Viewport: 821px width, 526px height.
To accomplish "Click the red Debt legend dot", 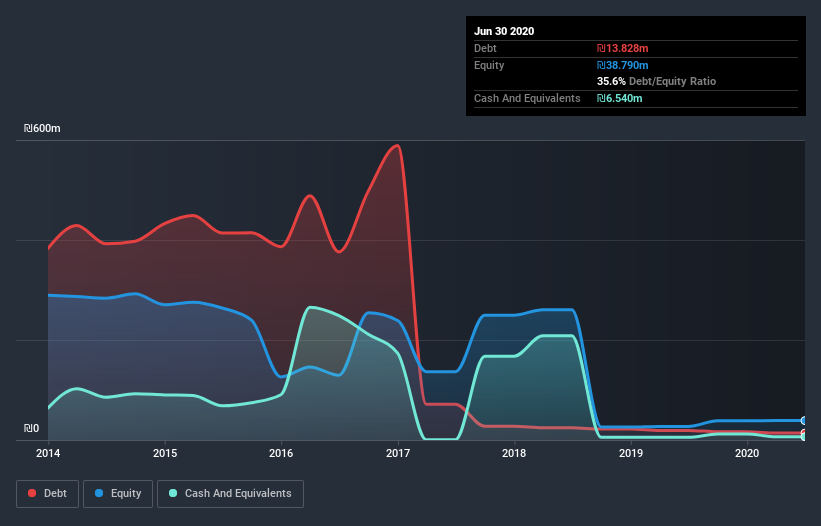I will tap(32, 493).
